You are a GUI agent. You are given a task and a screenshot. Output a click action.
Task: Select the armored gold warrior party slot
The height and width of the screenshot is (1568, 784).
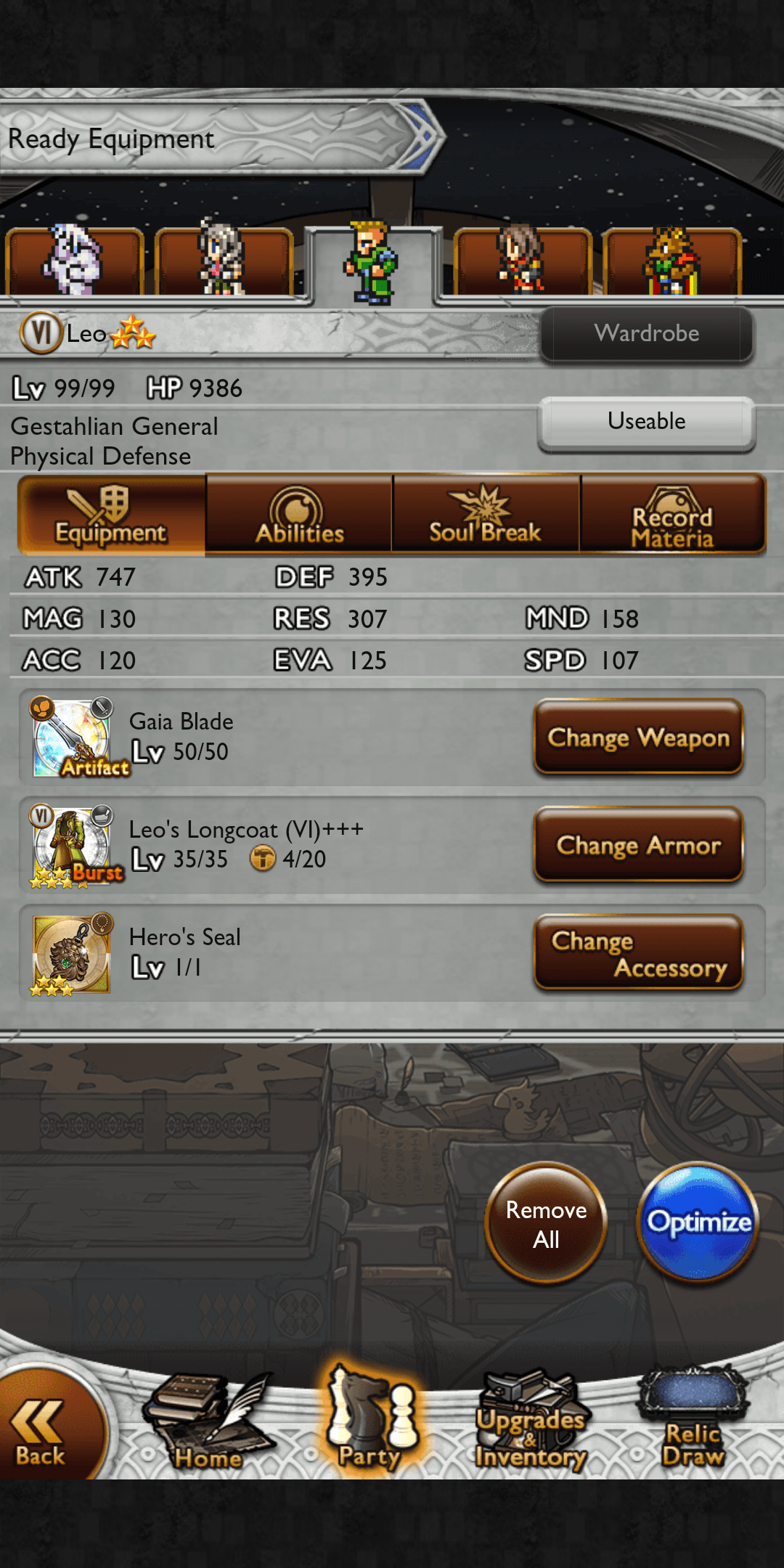672,261
